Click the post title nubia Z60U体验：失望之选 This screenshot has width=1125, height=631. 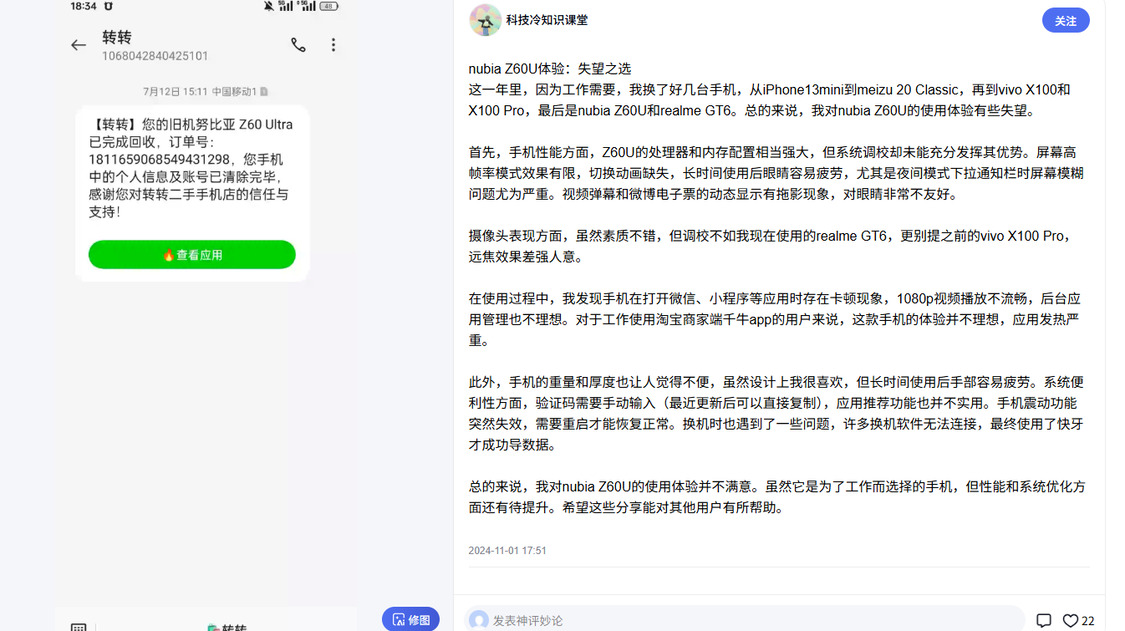tap(550, 68)
